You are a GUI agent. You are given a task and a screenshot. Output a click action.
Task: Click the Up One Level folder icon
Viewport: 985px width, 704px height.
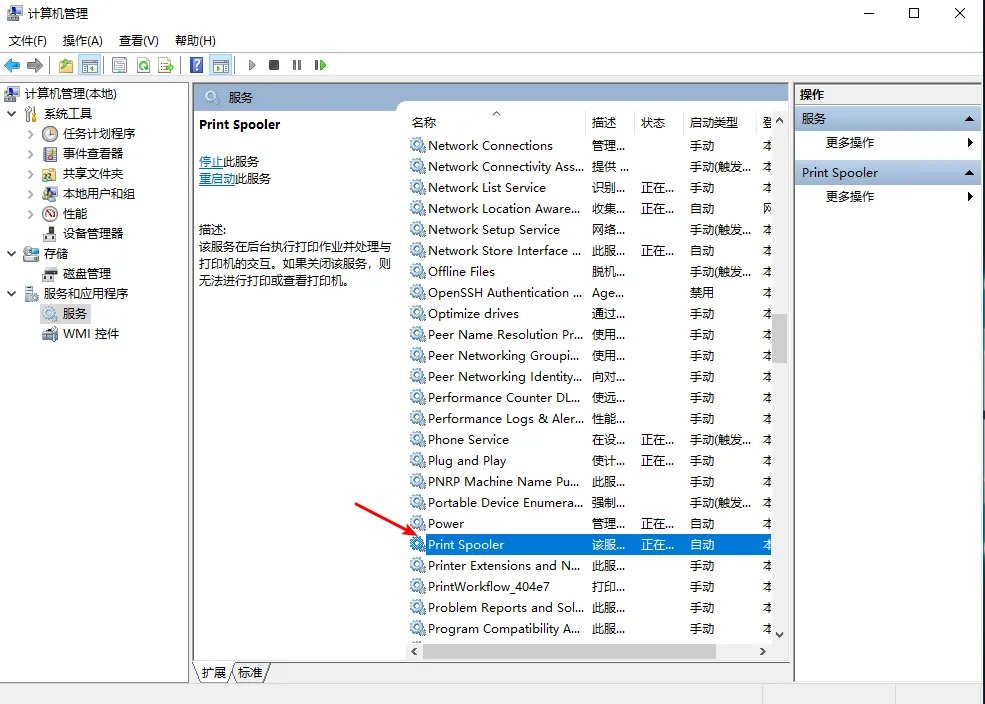(65, 65)
